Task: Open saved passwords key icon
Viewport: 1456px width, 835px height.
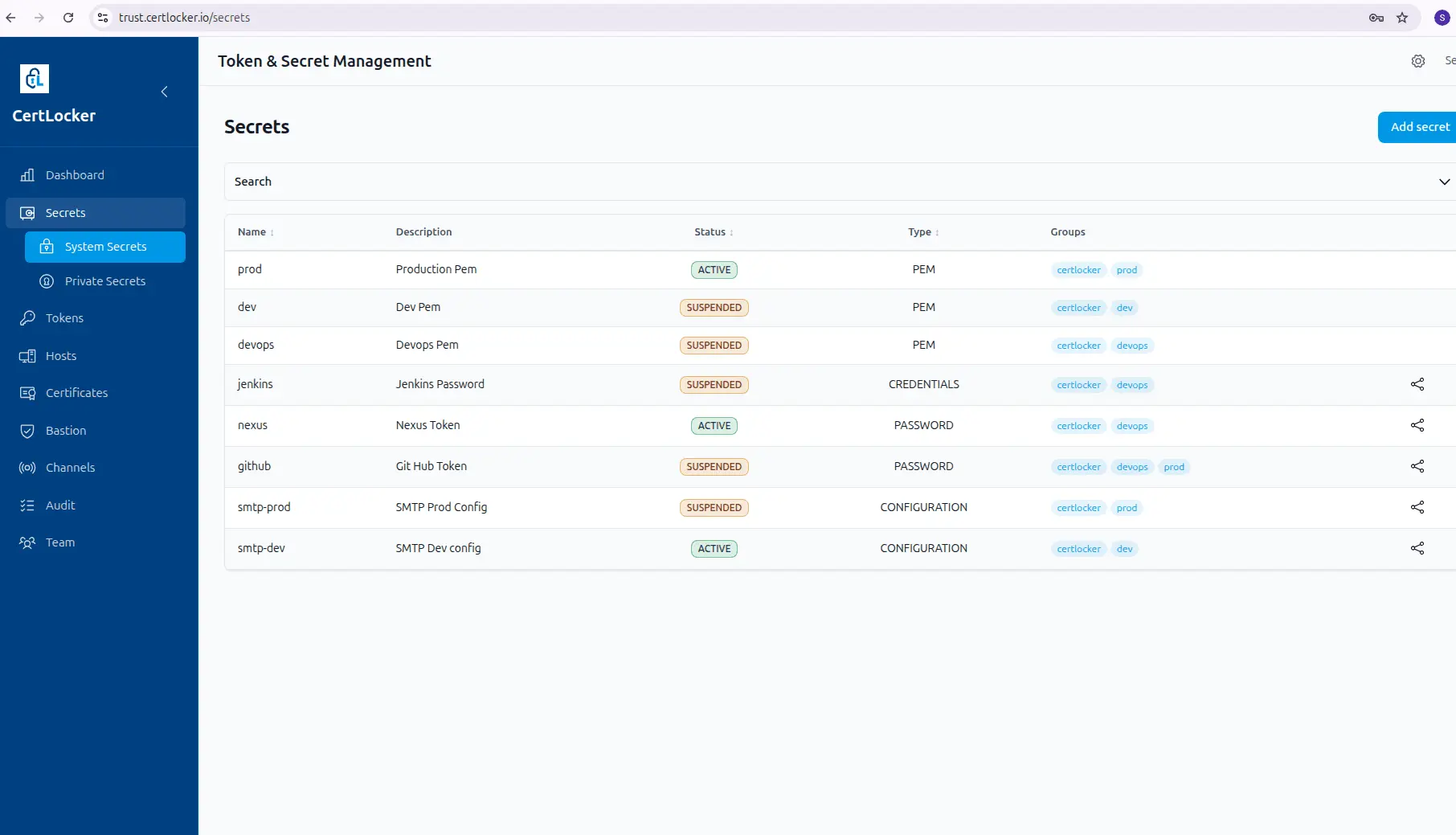Action: [1376, 18]
